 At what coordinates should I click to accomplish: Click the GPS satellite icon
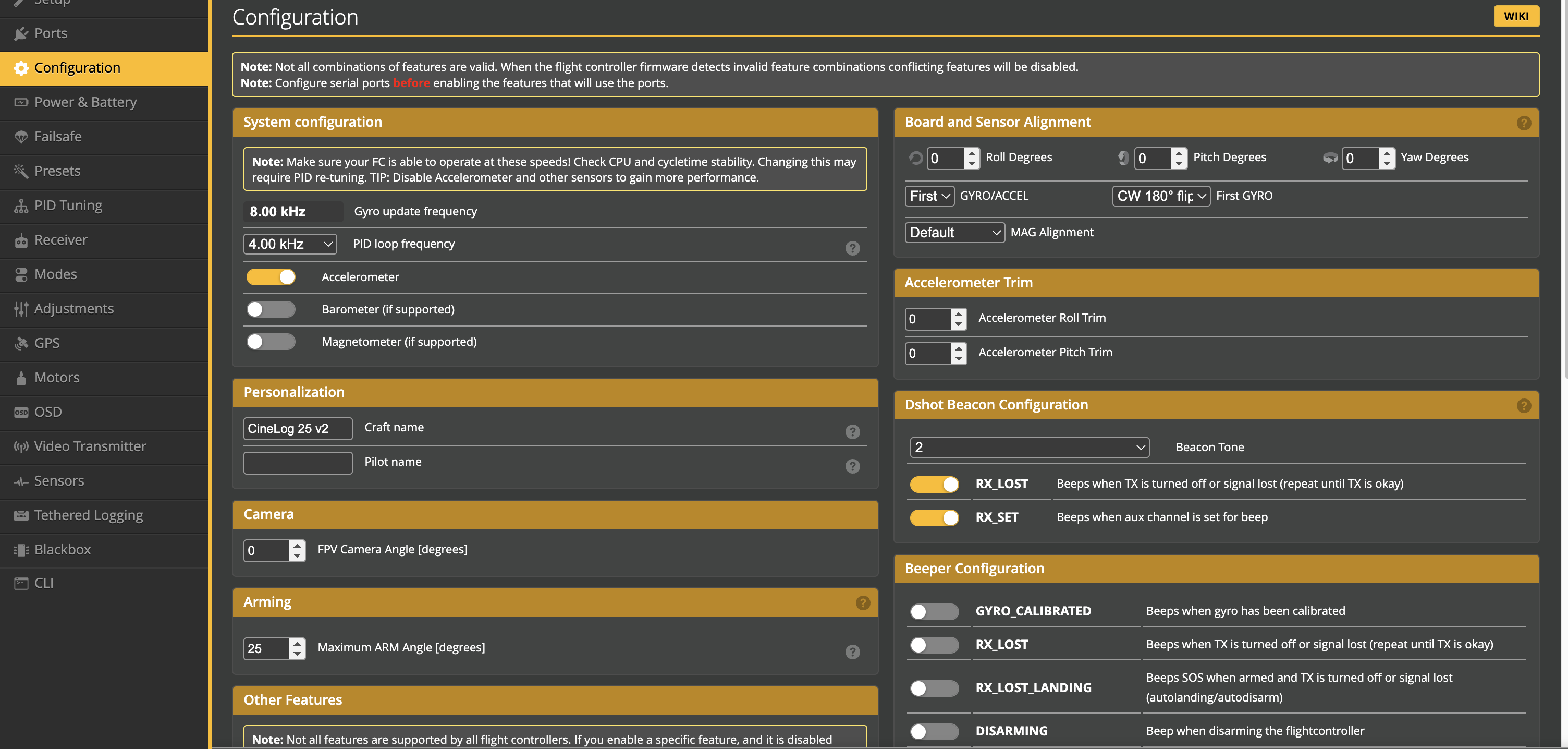(21, 343)
